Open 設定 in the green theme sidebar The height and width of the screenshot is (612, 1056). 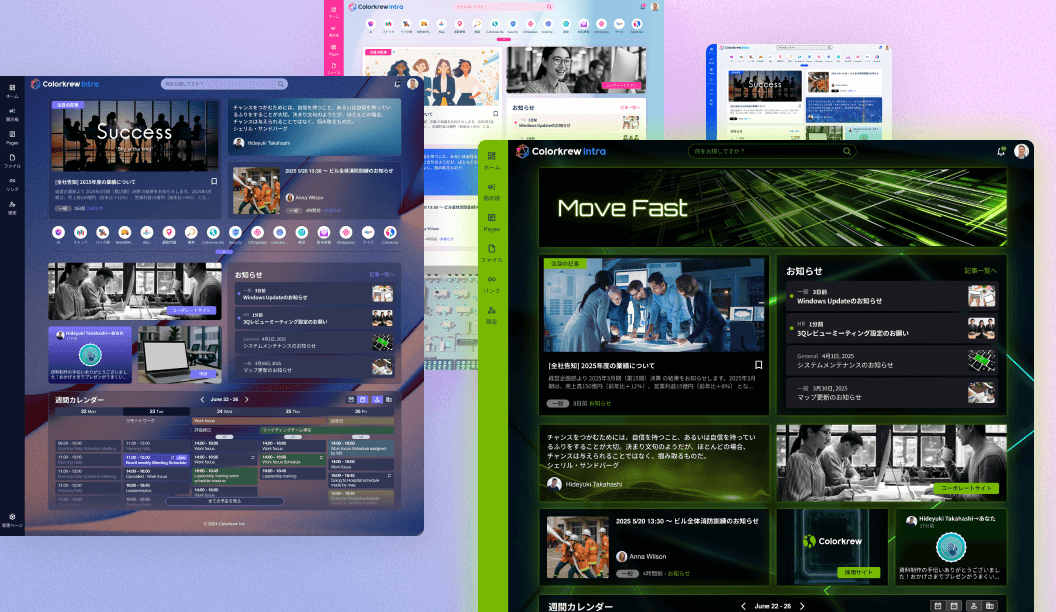pos(492,313)
